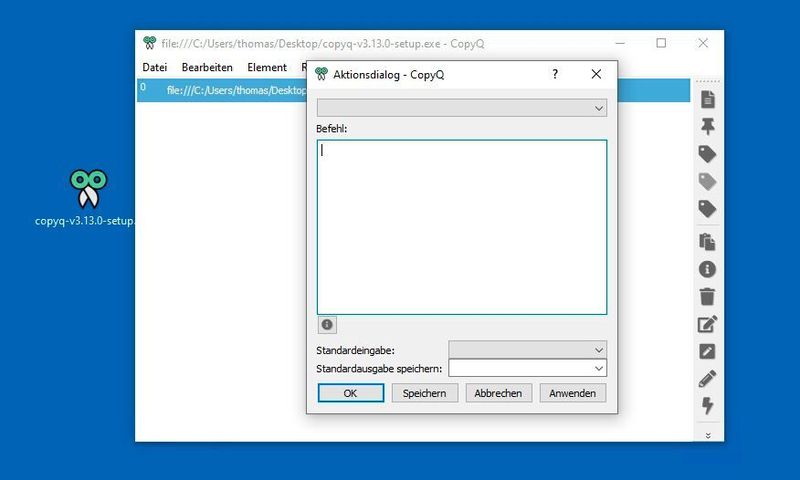This screenshot has height=480, width=800.
Task: Click the solid square pencil editor icon
Action: point(707,351)
